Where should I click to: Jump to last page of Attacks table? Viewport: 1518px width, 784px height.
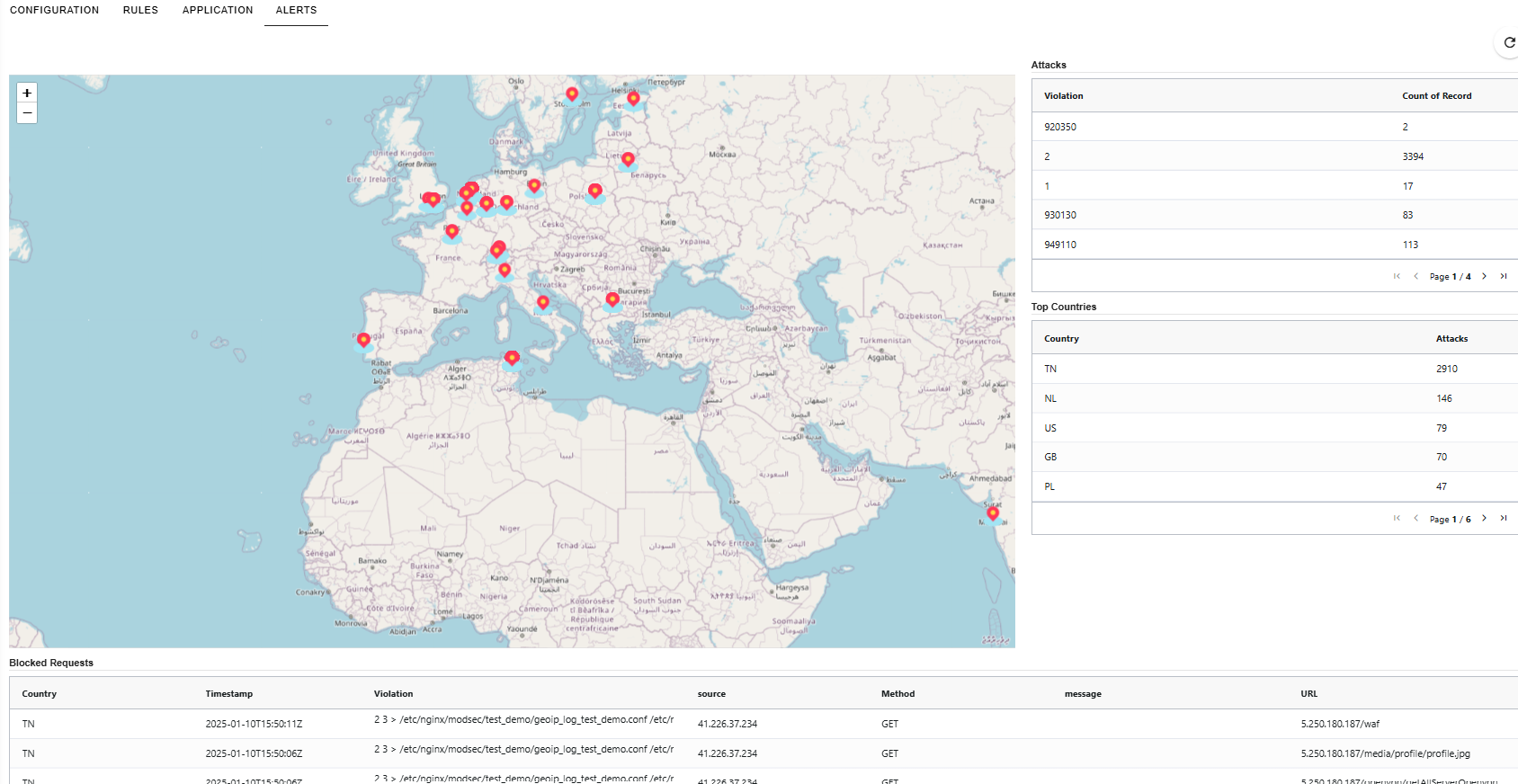click(x=1503, y=276)
